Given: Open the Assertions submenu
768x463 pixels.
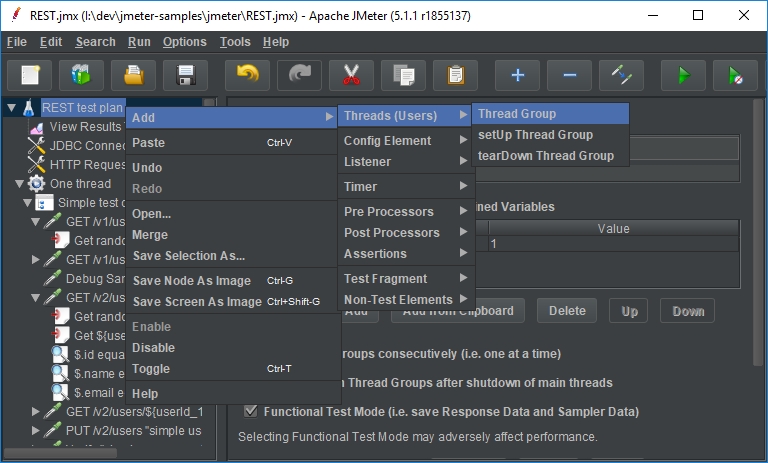Looking at the screenshot, I should pyautogui.click(x=406, y=254).
